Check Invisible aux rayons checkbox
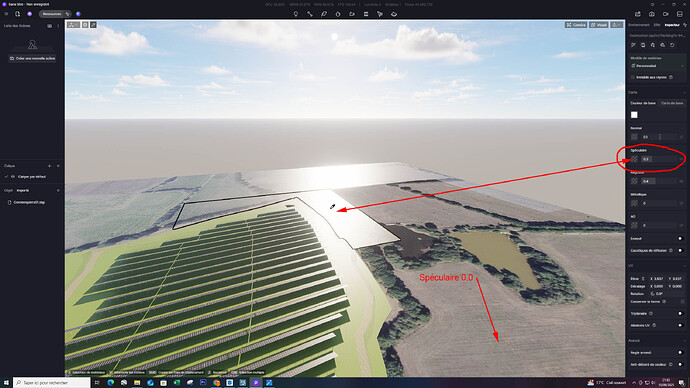Viewport: 690px width, 388px height. tap(633, 77)
